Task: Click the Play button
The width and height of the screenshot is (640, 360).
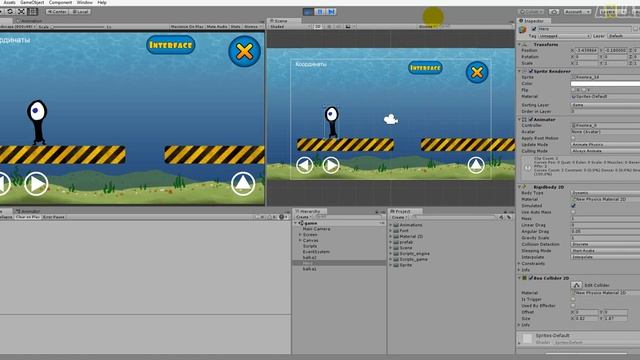Action: click(x=309, y=12)
